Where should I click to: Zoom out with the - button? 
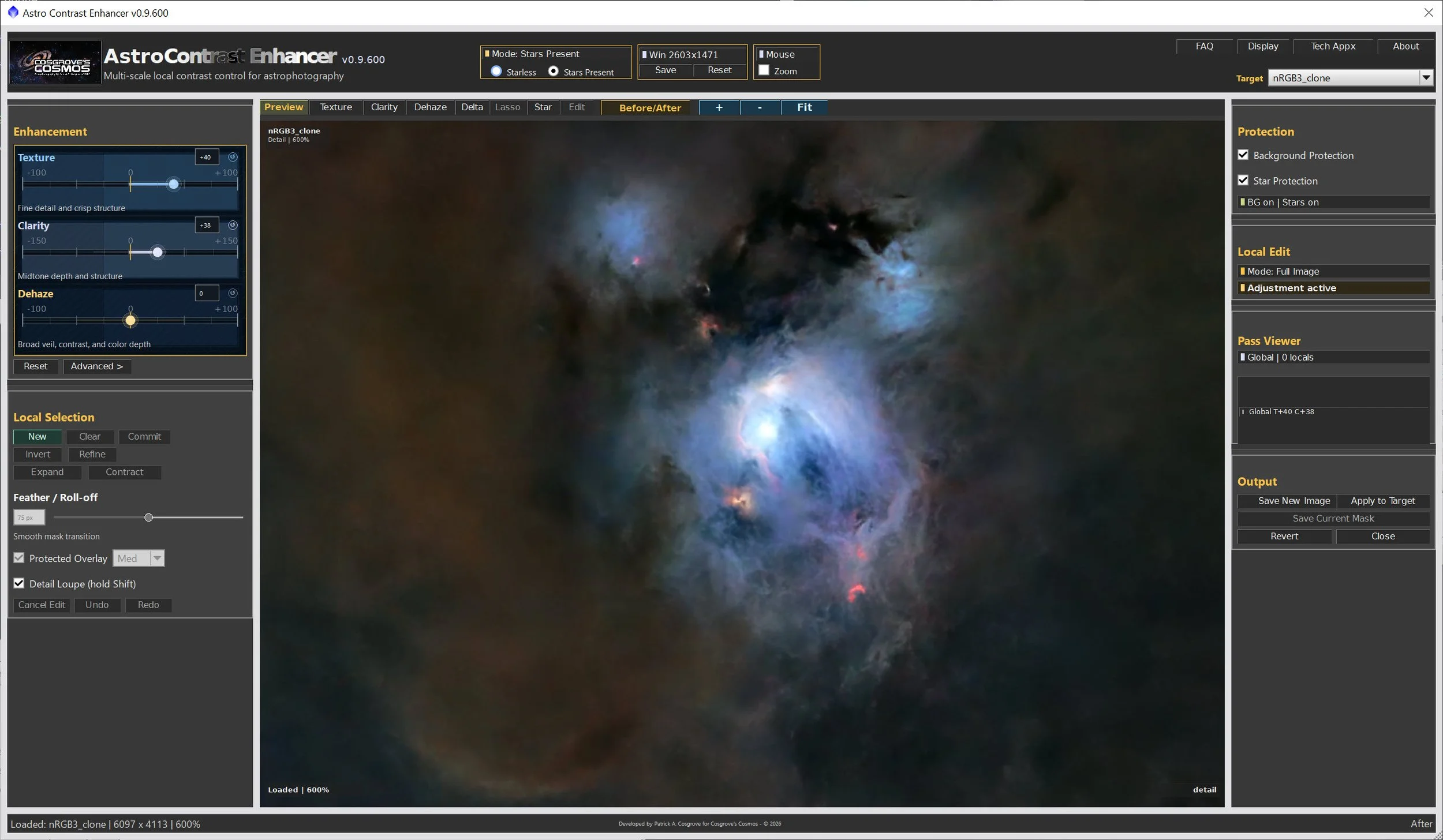(x=760, y=107)
